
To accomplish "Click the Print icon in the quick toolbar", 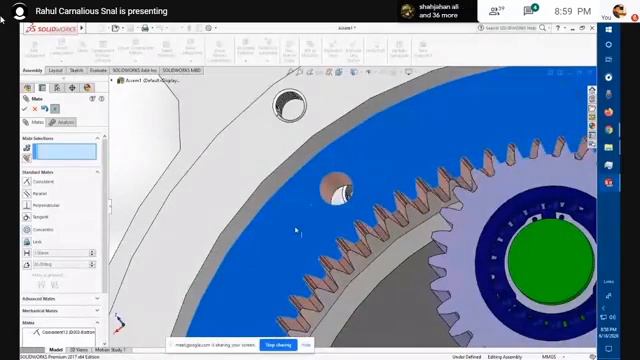I will (x=145, y=28).
